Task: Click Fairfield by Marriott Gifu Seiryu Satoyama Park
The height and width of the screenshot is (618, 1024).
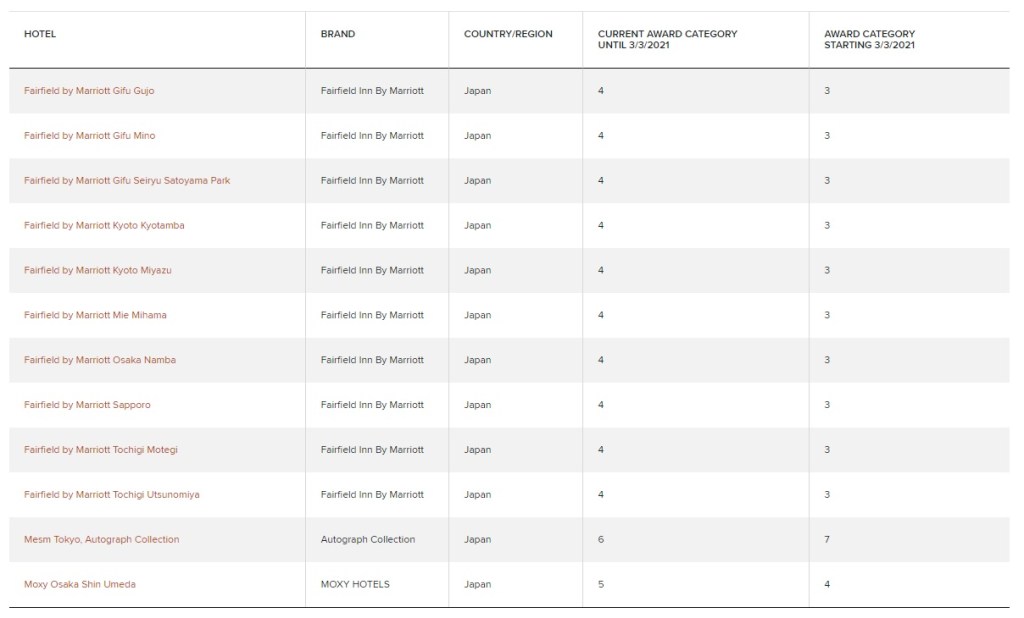Action: (x=127, y=181)
